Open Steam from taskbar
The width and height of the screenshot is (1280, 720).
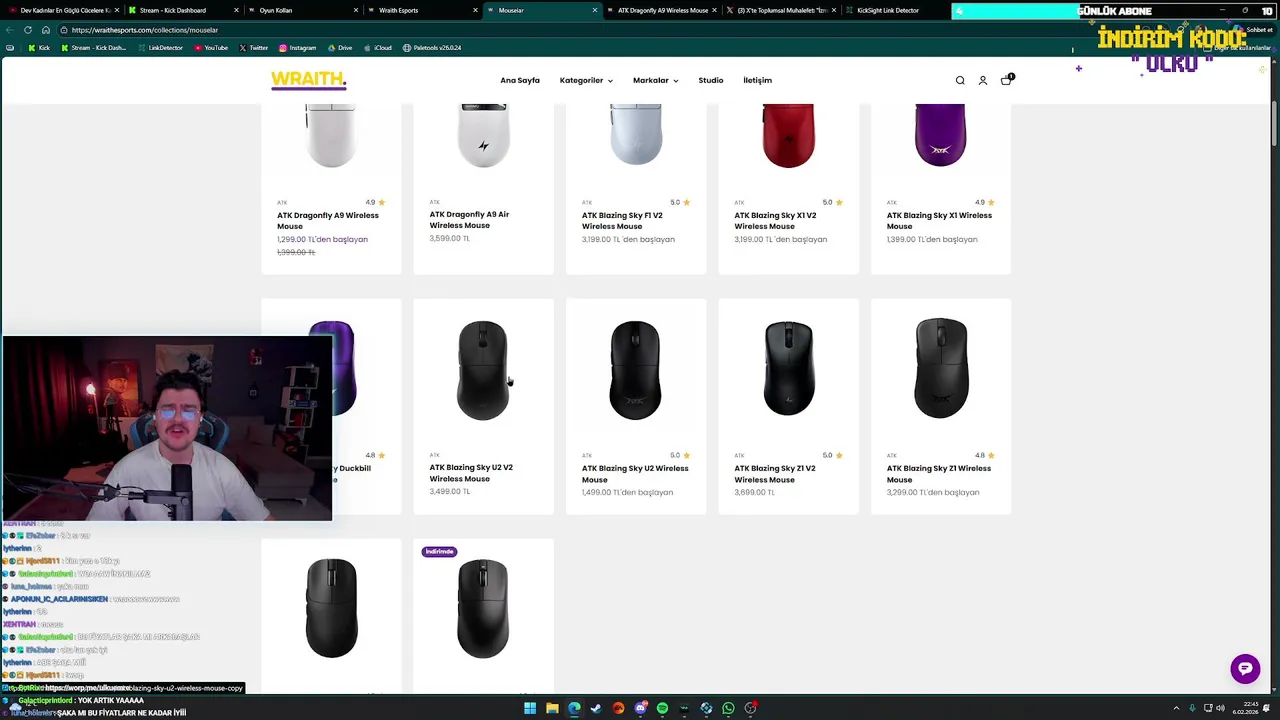[596, 708]
